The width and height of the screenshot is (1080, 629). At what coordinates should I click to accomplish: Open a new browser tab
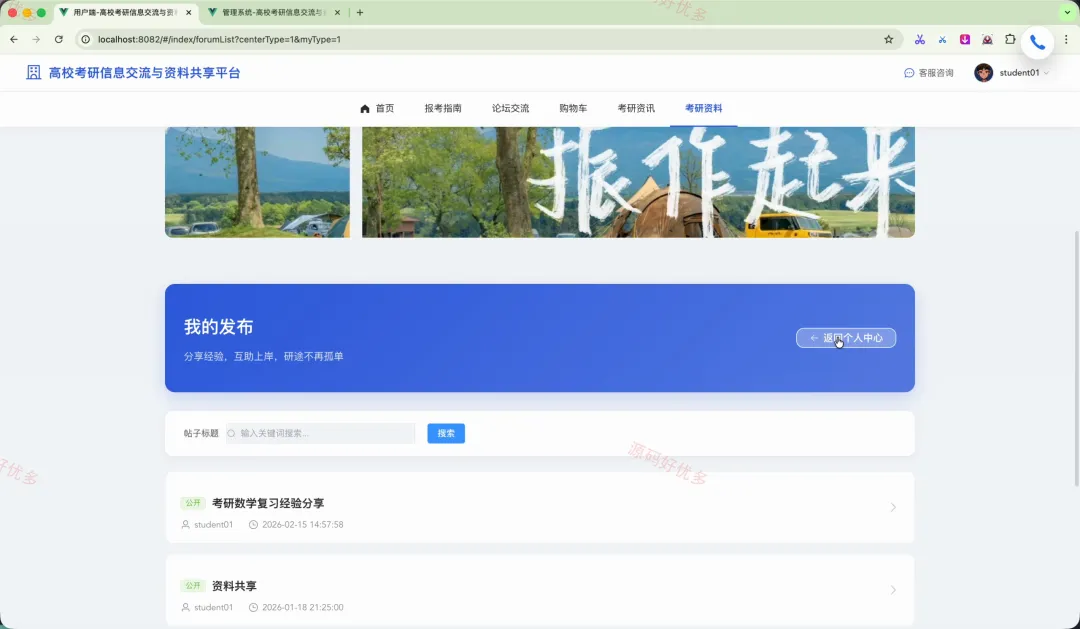(360, 12)
